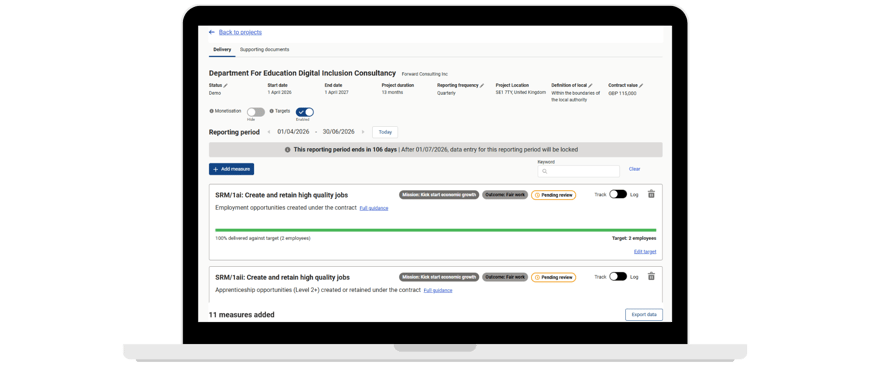Toggle the Monetisation switch

click(256, 112)
